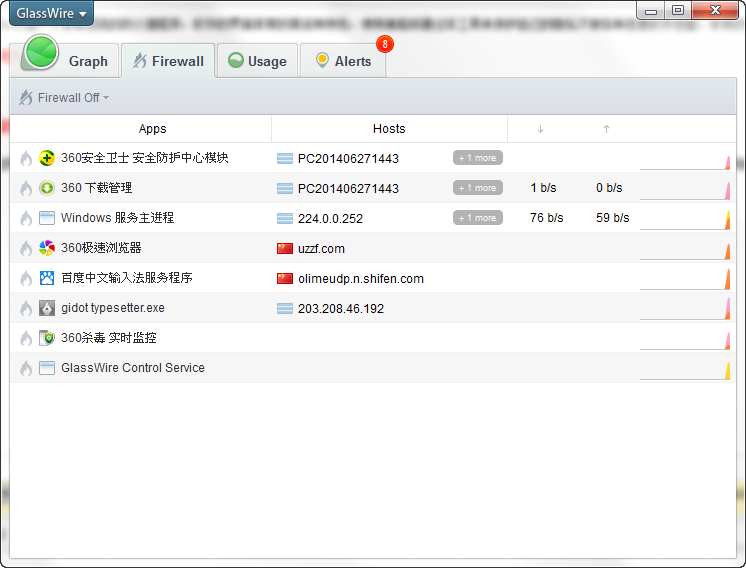Toggle firewall flame for GlassWire Control Service
Screen dimensions: 746x568
coord(26,368)
